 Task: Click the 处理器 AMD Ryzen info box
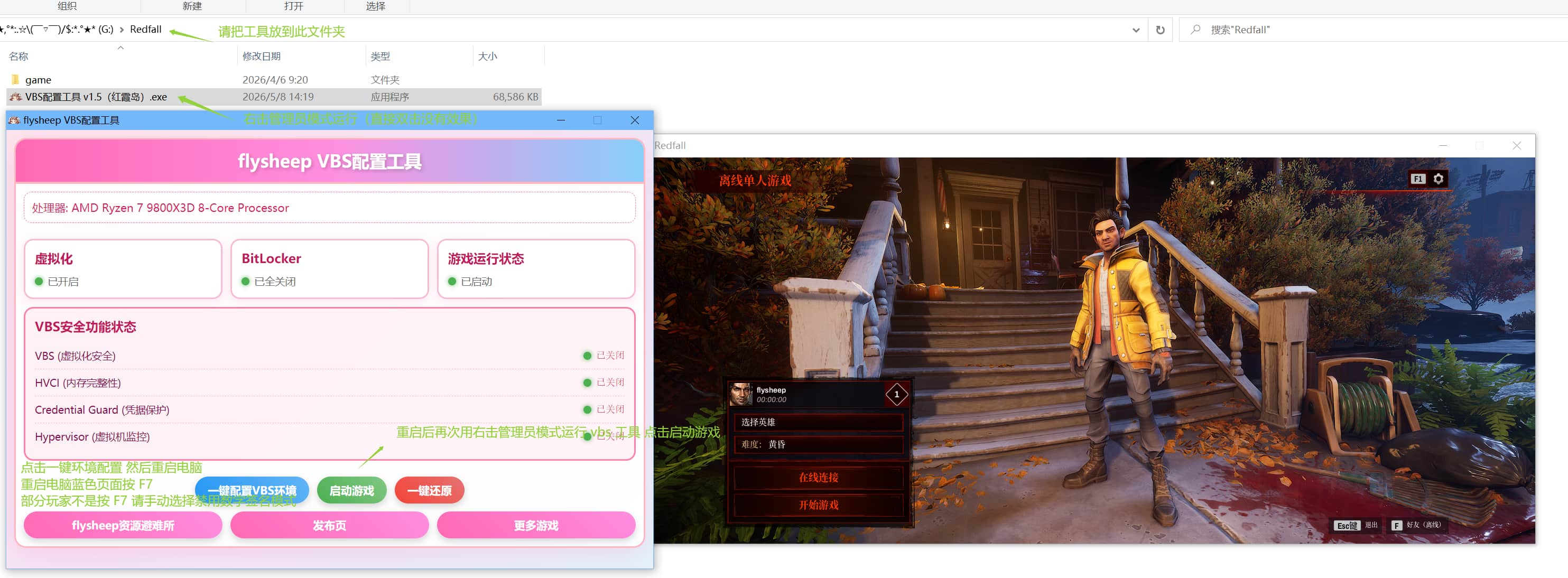(329, 208)
